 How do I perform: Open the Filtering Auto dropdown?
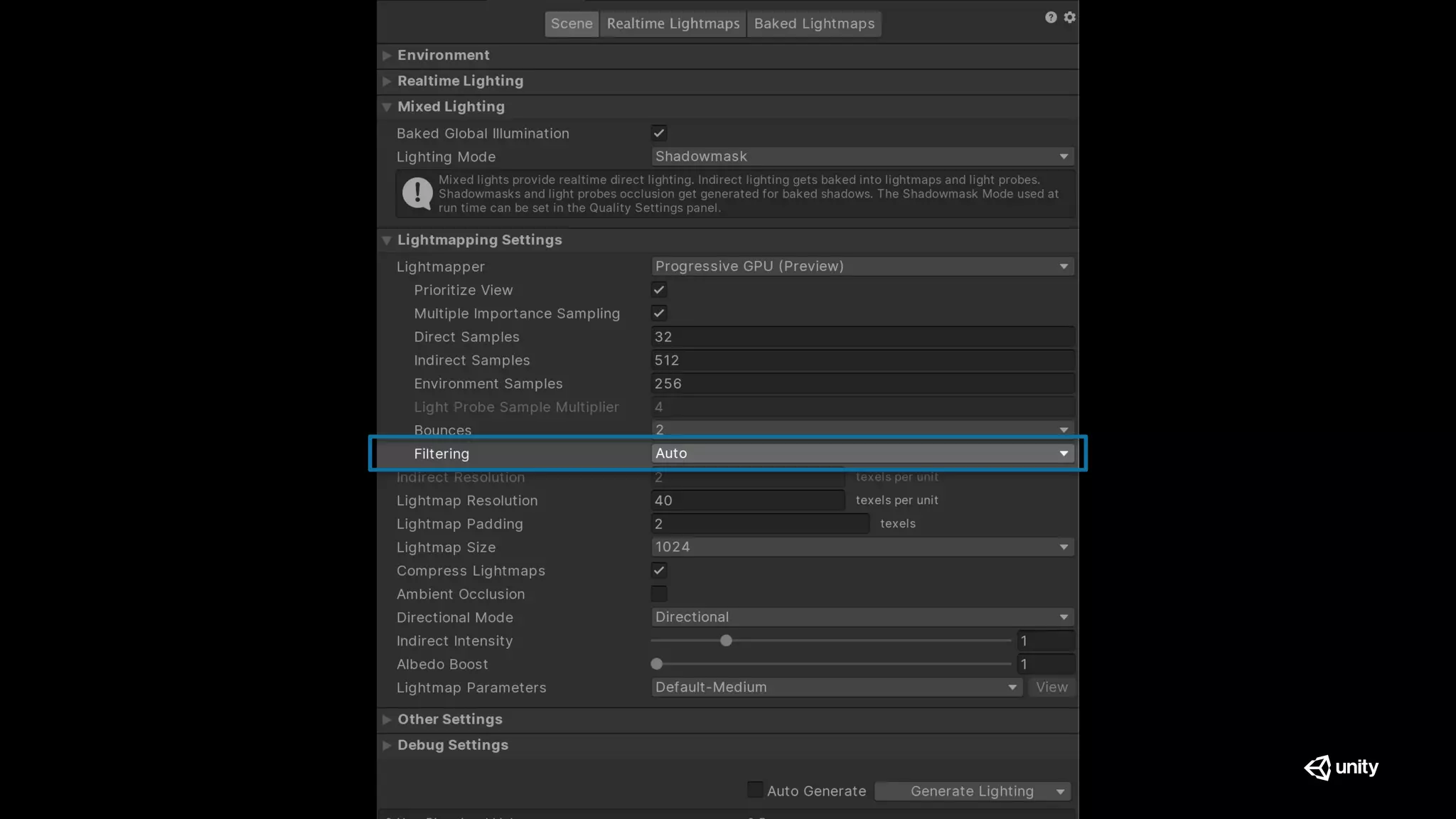tap(862, 454)
